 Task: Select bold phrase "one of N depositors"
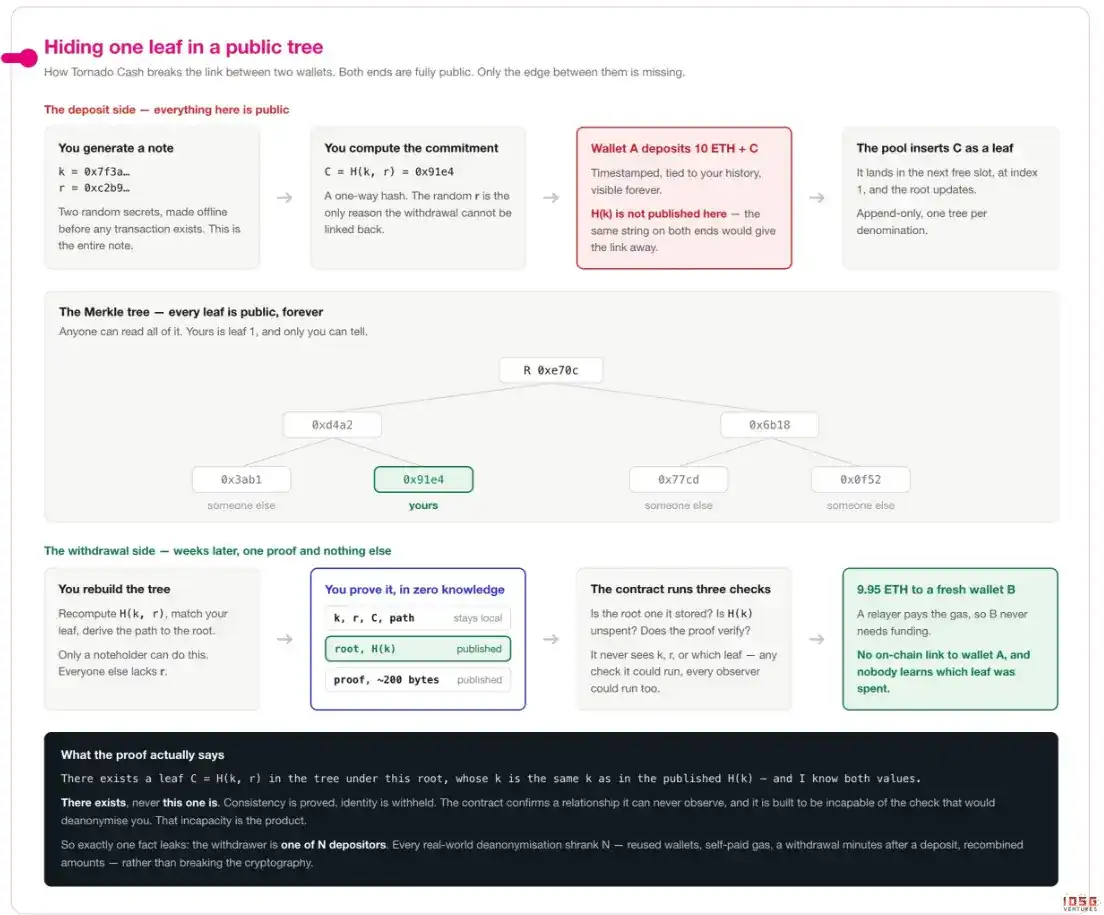(x=333, y=845)
